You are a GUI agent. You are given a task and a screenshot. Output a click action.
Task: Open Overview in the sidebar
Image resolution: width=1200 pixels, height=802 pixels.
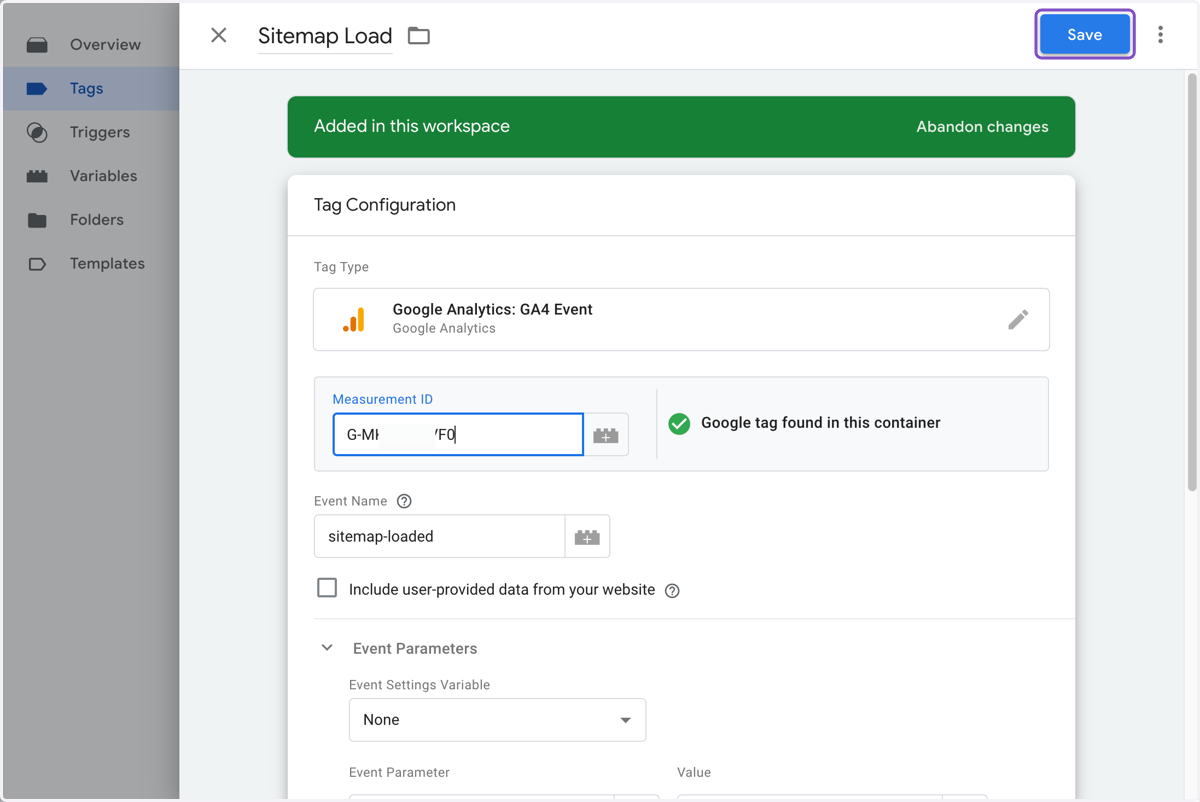tap(91, 45)
